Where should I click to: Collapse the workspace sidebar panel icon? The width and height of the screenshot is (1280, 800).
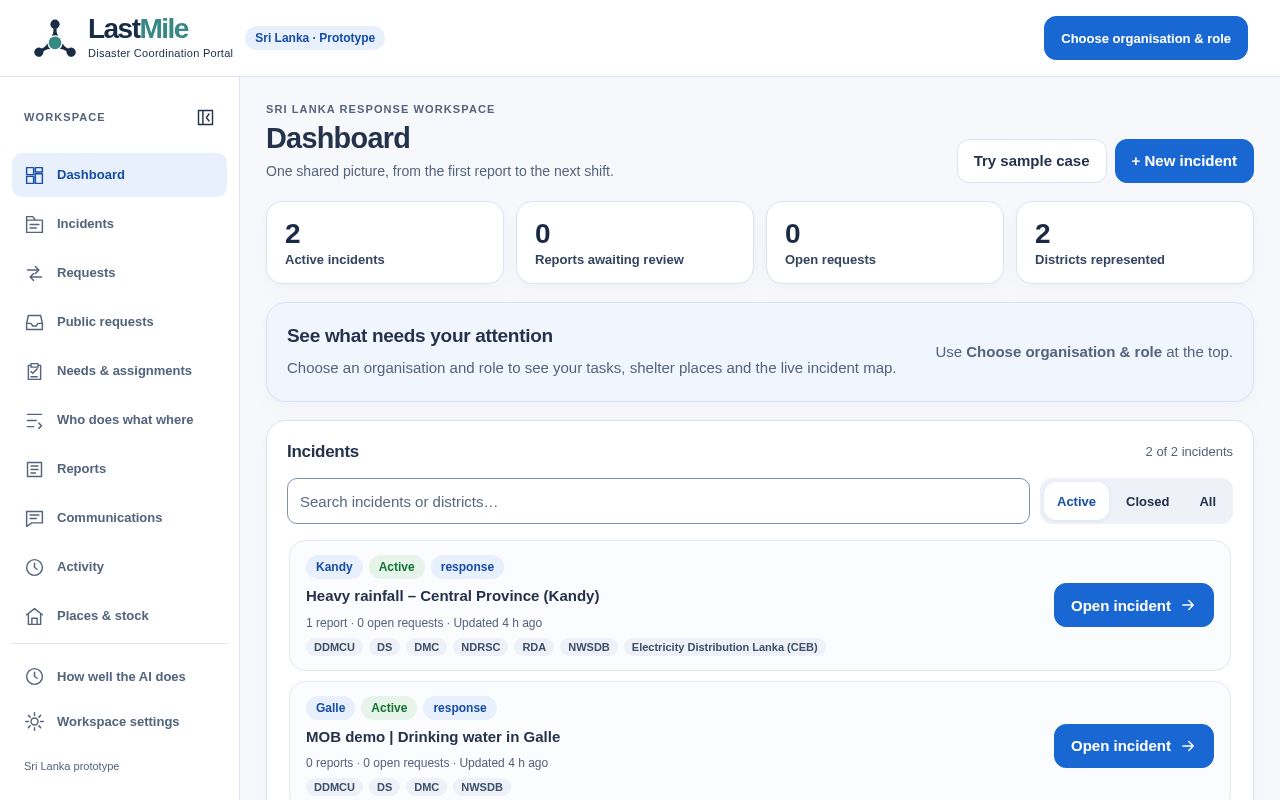pyautogui.click(x=205, y=117)
